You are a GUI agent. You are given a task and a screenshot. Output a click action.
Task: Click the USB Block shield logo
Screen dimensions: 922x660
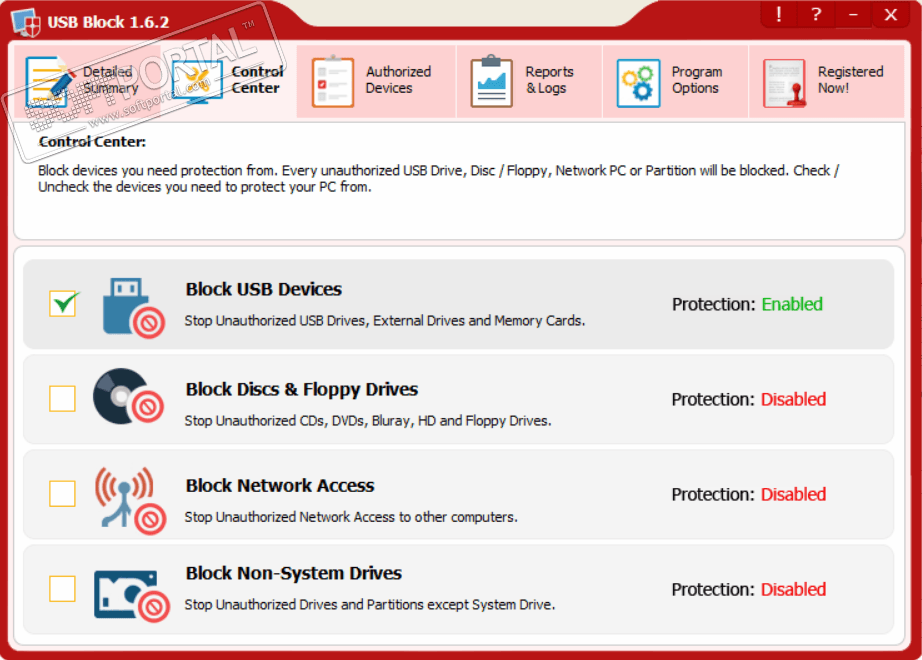[x=26, y=22]
